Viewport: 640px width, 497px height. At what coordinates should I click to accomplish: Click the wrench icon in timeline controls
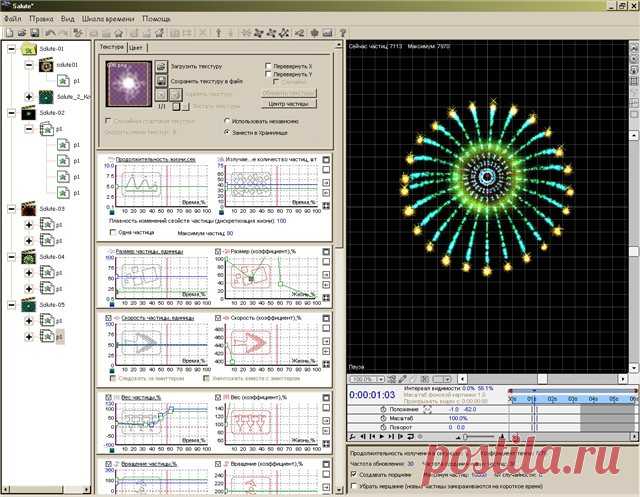point(353,437)
